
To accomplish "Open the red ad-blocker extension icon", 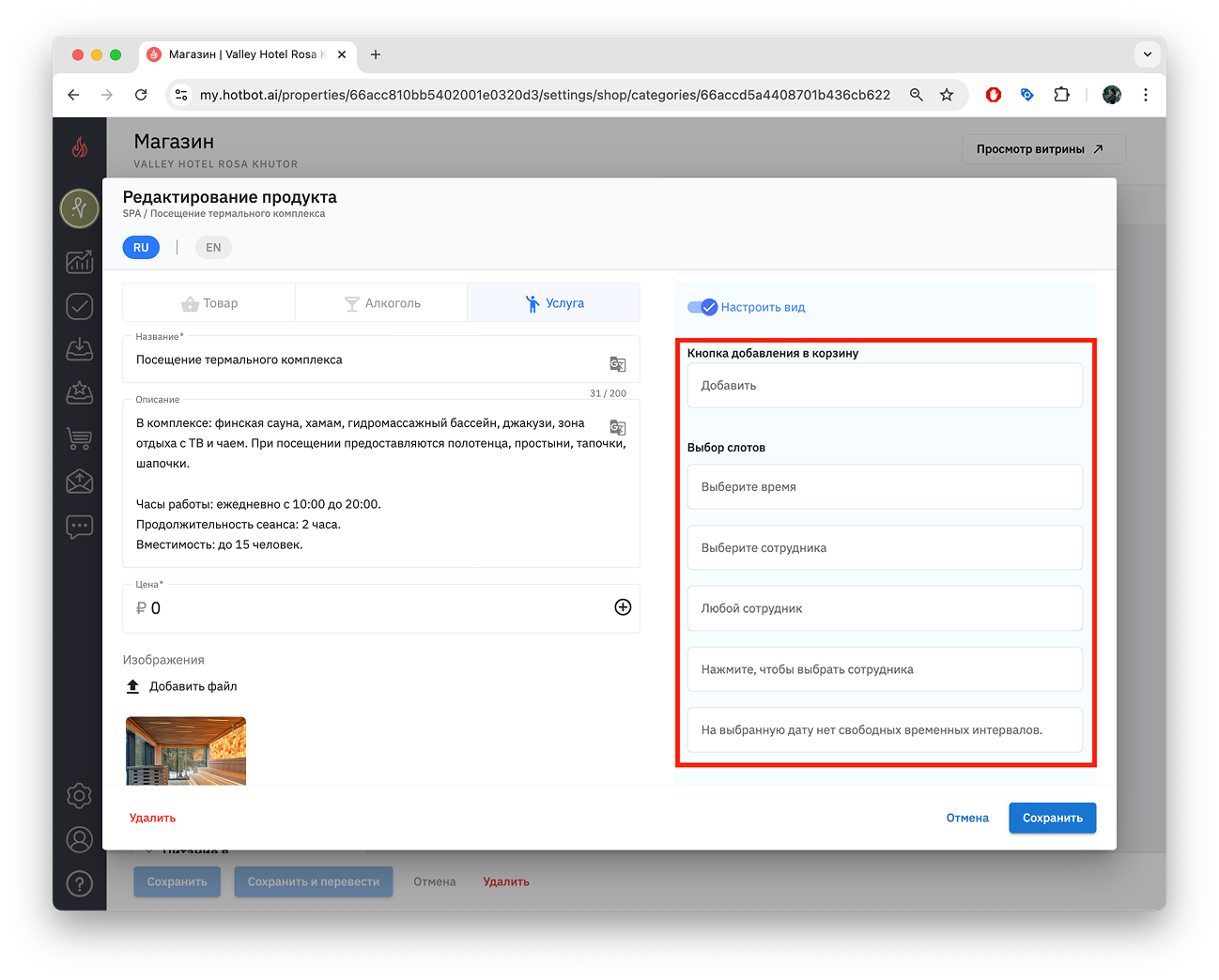I will [994, 95].
